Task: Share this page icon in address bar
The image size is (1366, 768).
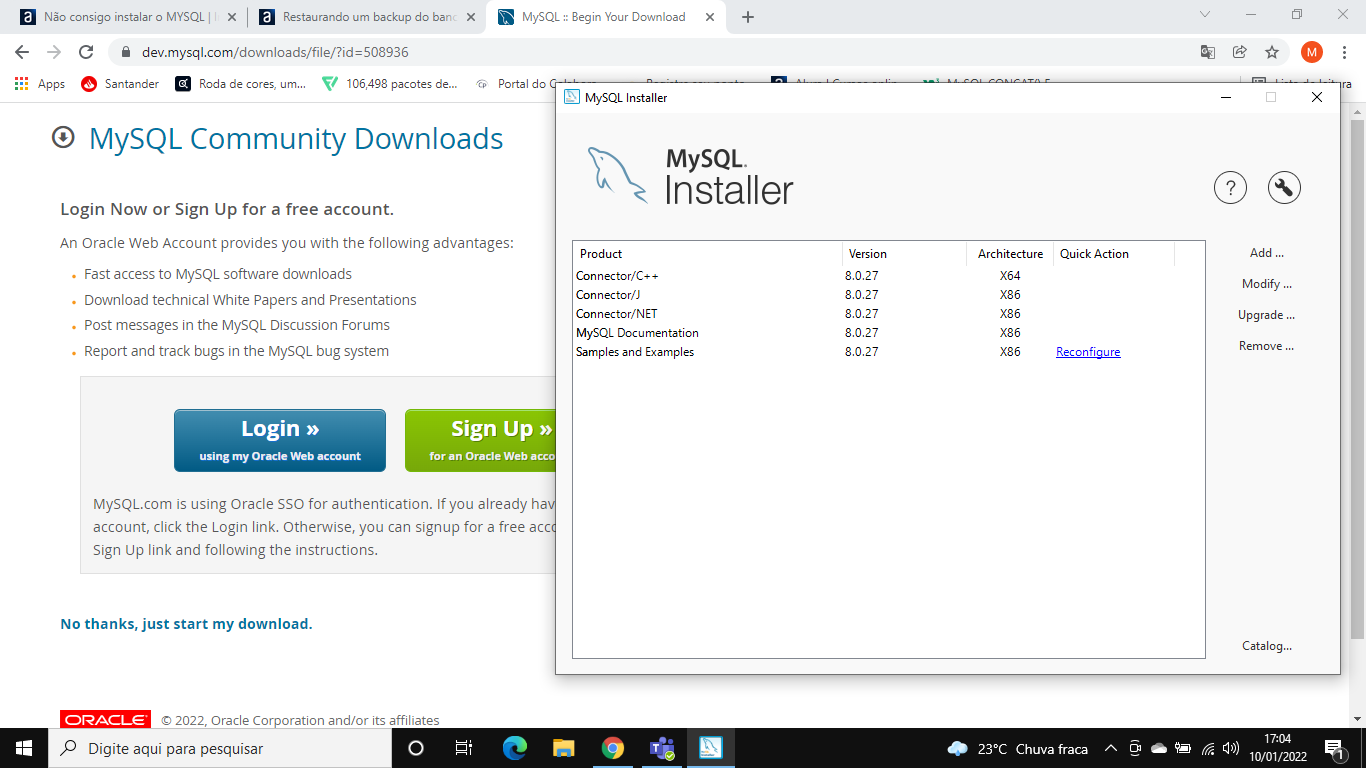Action: [1240, 52]
